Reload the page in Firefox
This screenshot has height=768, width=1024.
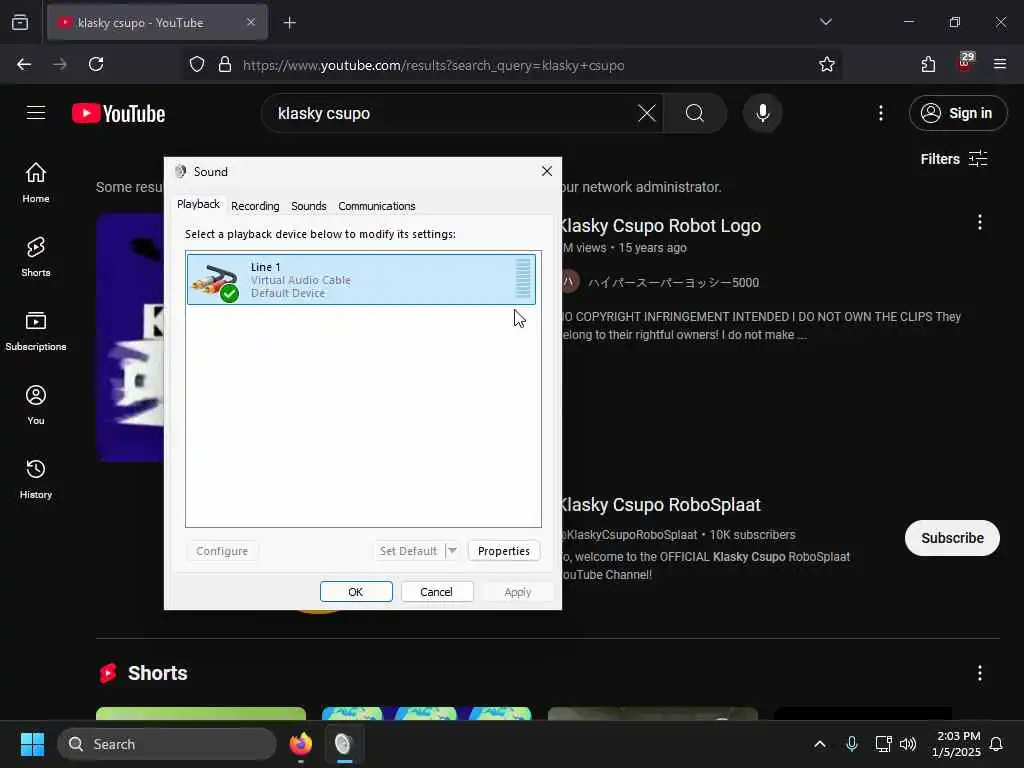click(x=96, y=65)
